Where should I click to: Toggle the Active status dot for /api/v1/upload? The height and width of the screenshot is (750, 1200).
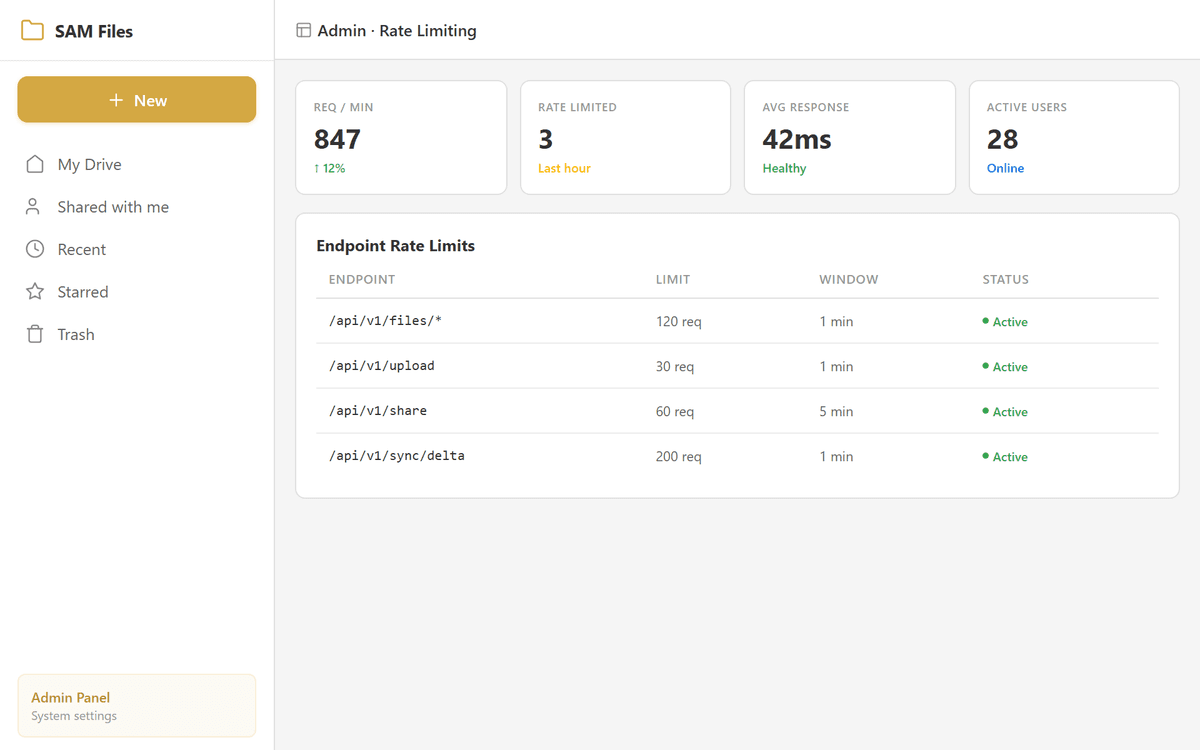(x=987, y=366)
